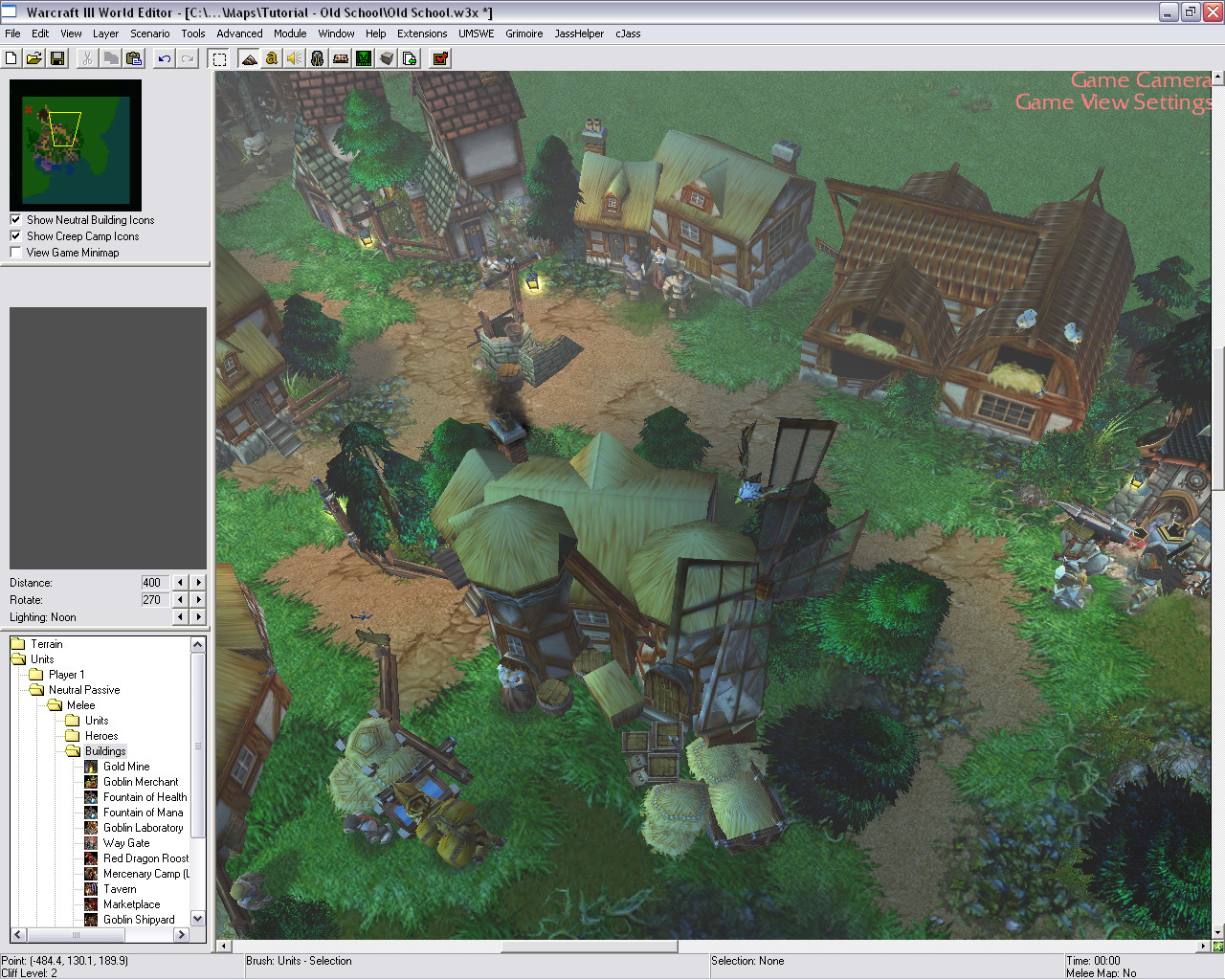Open the Scenario menu
The image size is (1225, 980).
pyautogui.click(x=149, y=33)
